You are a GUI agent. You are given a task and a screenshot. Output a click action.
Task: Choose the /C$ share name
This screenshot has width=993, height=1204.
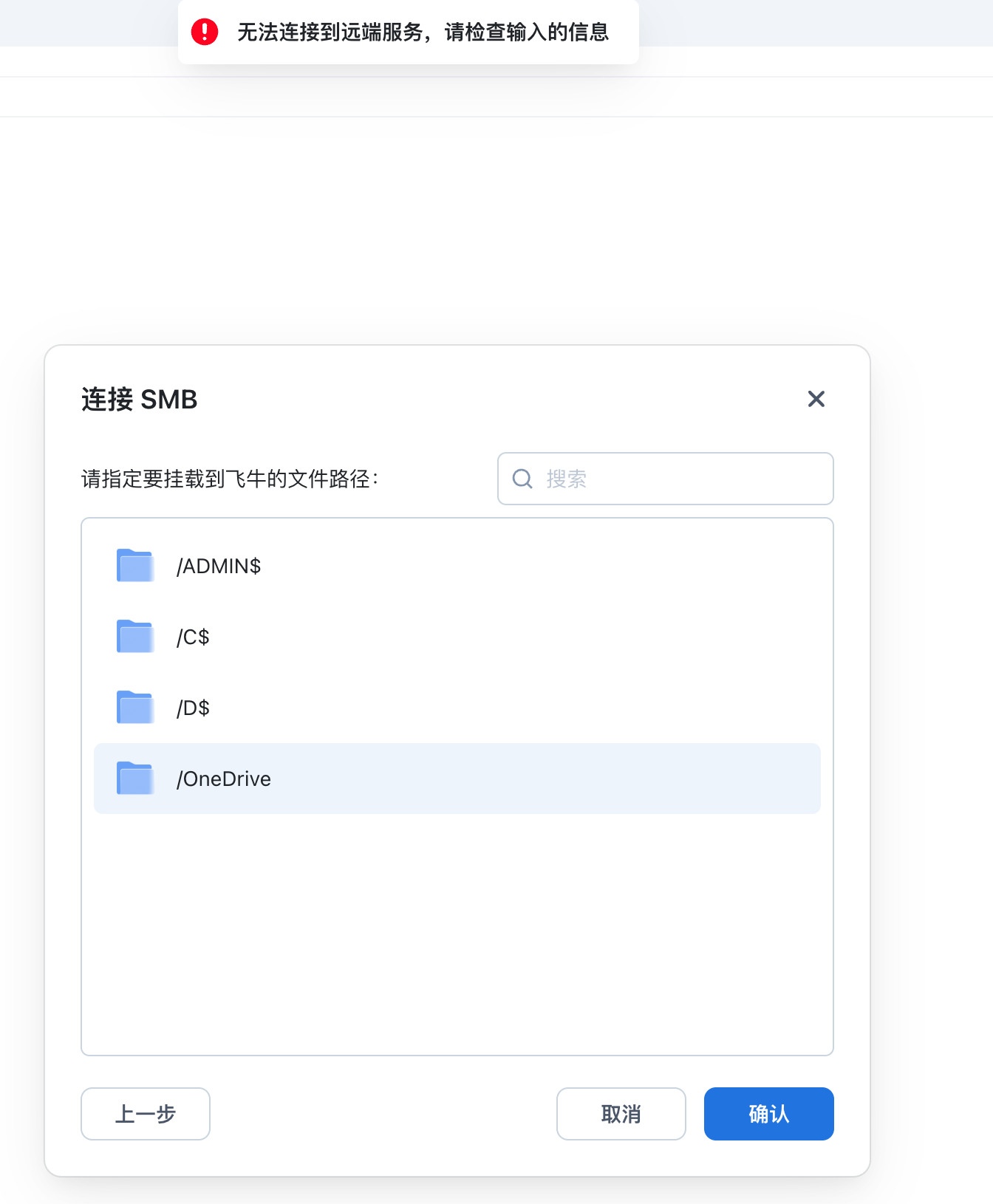pos(193,637)
